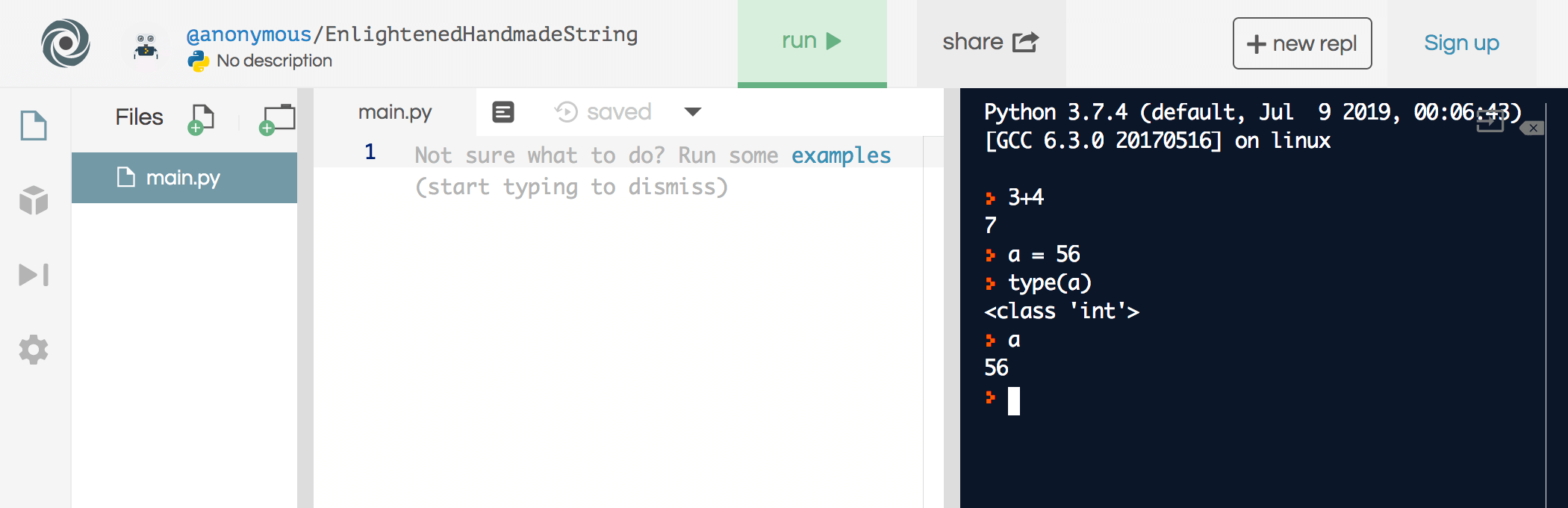Open the saved history indicator

(603, 112)
